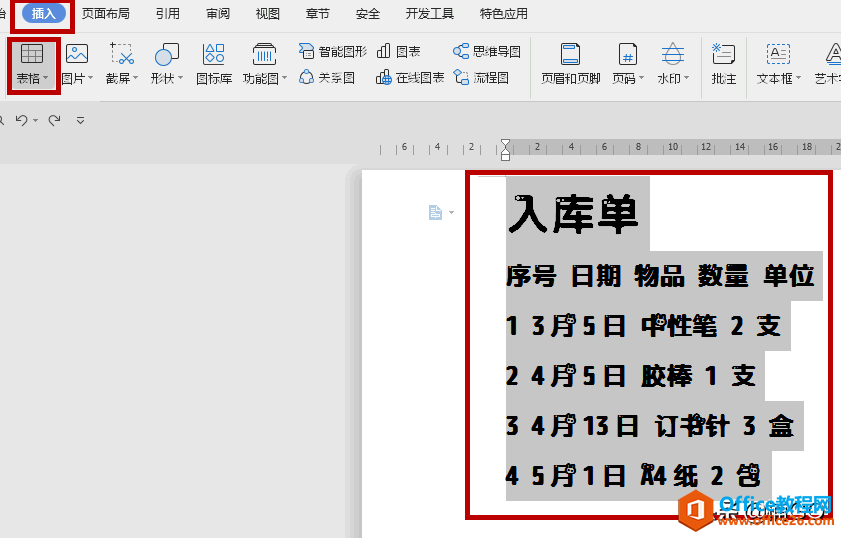The image size is (841, 538).
Task: Click the 功能图 icon
Action: [264, 54]
